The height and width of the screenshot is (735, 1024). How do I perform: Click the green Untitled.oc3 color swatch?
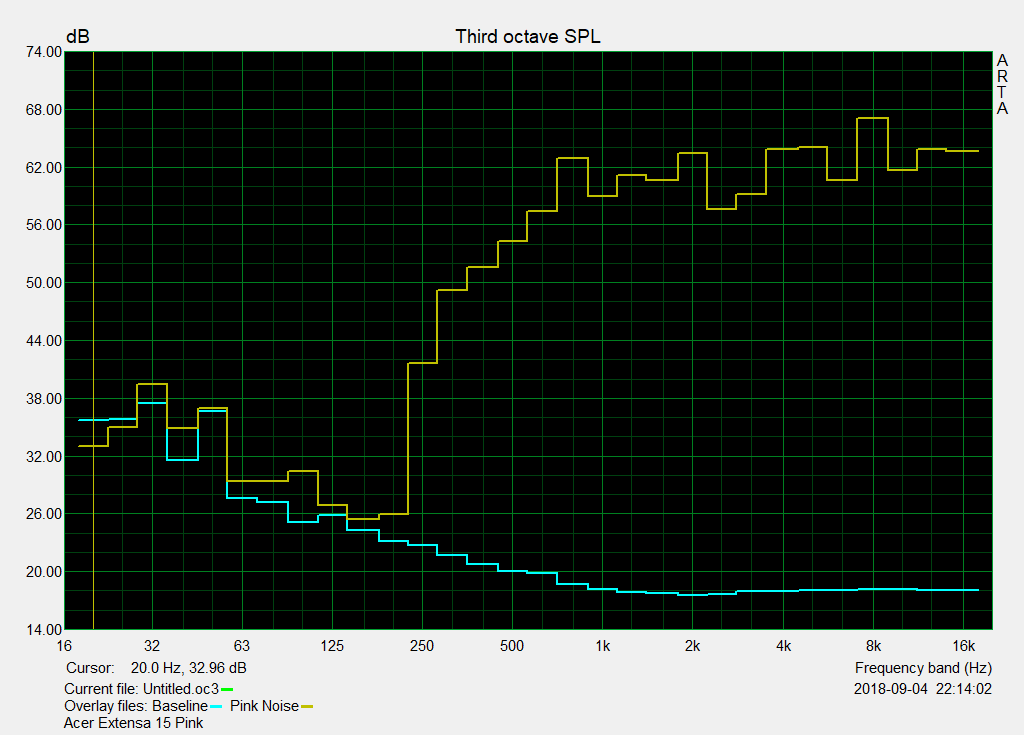pyautogui.click(x=227, y=689)
